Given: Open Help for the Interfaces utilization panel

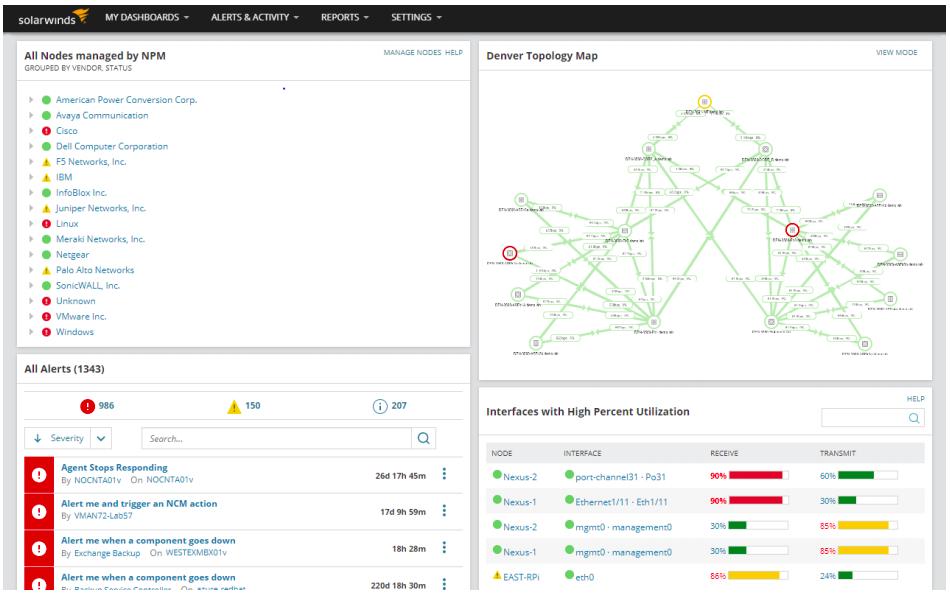Looking at the screenshot, I should (x=915, y=399).
